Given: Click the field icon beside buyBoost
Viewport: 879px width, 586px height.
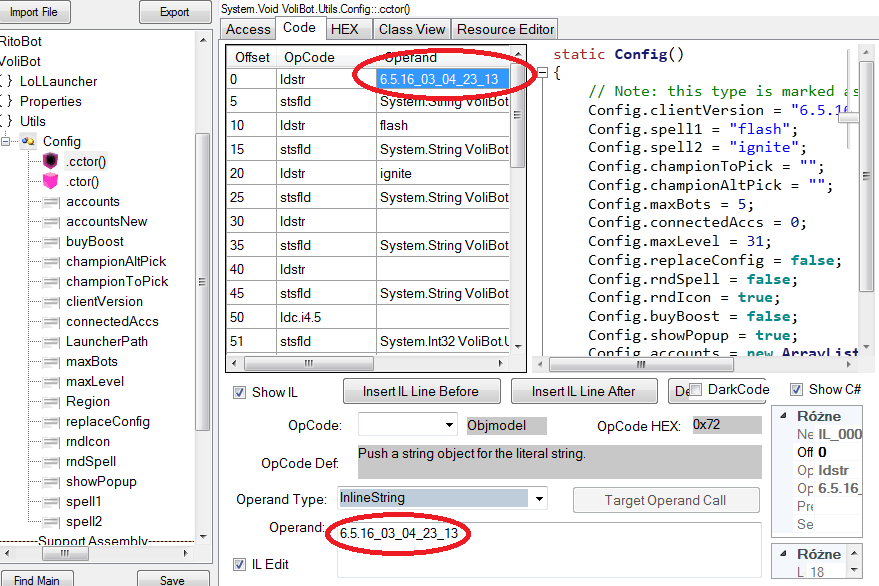Looking at the screenshot, I should pos(51,242).
